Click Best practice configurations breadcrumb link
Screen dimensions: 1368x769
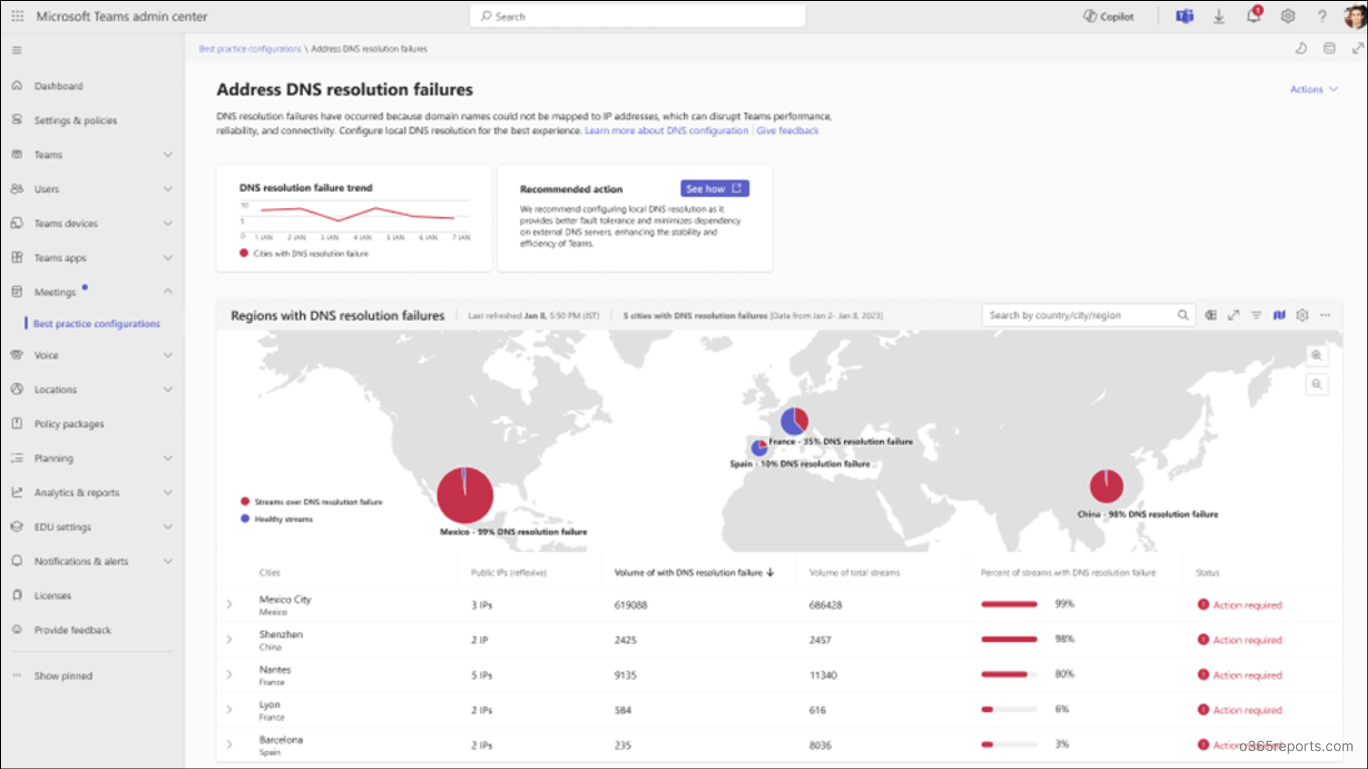pyautogui.click(x=250, y=48)
